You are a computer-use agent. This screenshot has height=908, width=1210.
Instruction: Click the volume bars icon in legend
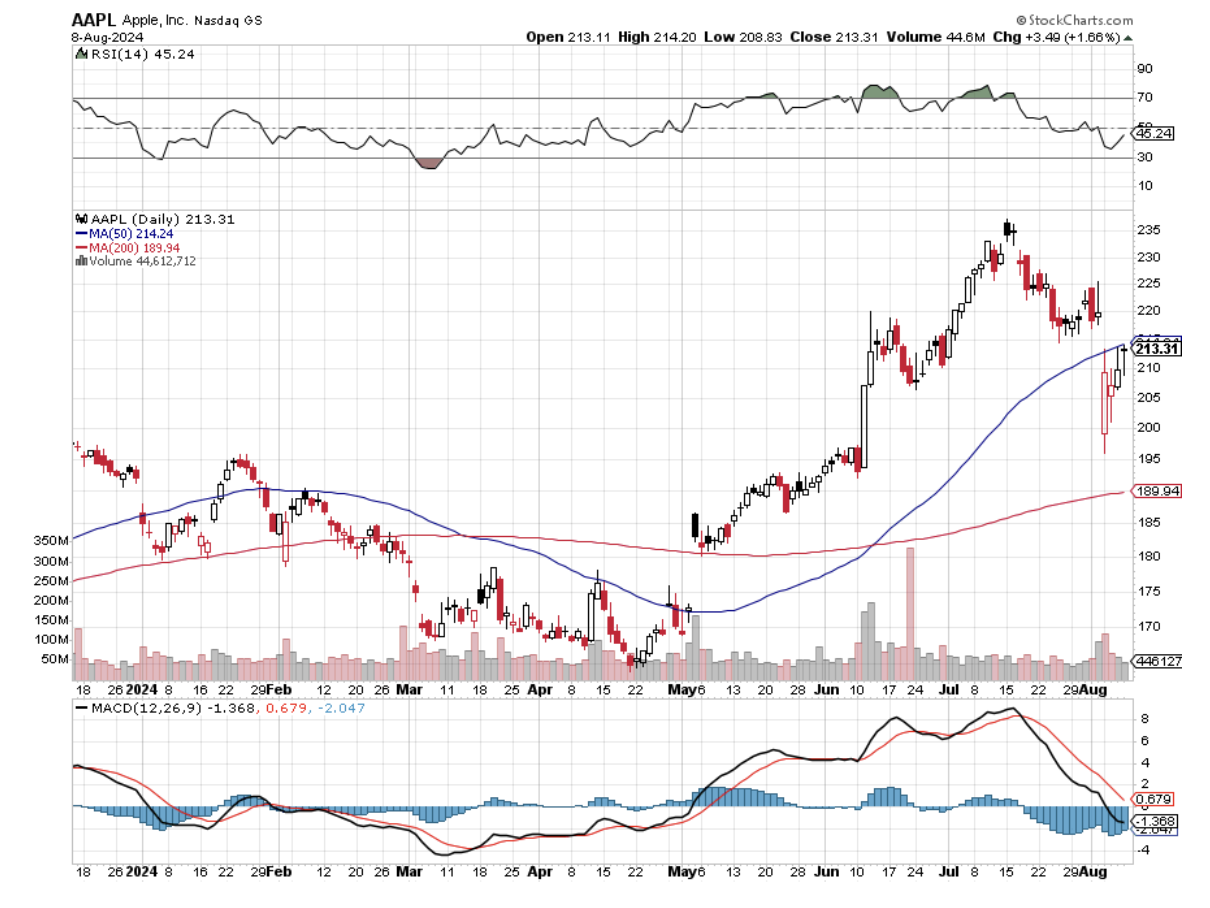[81, 261]
